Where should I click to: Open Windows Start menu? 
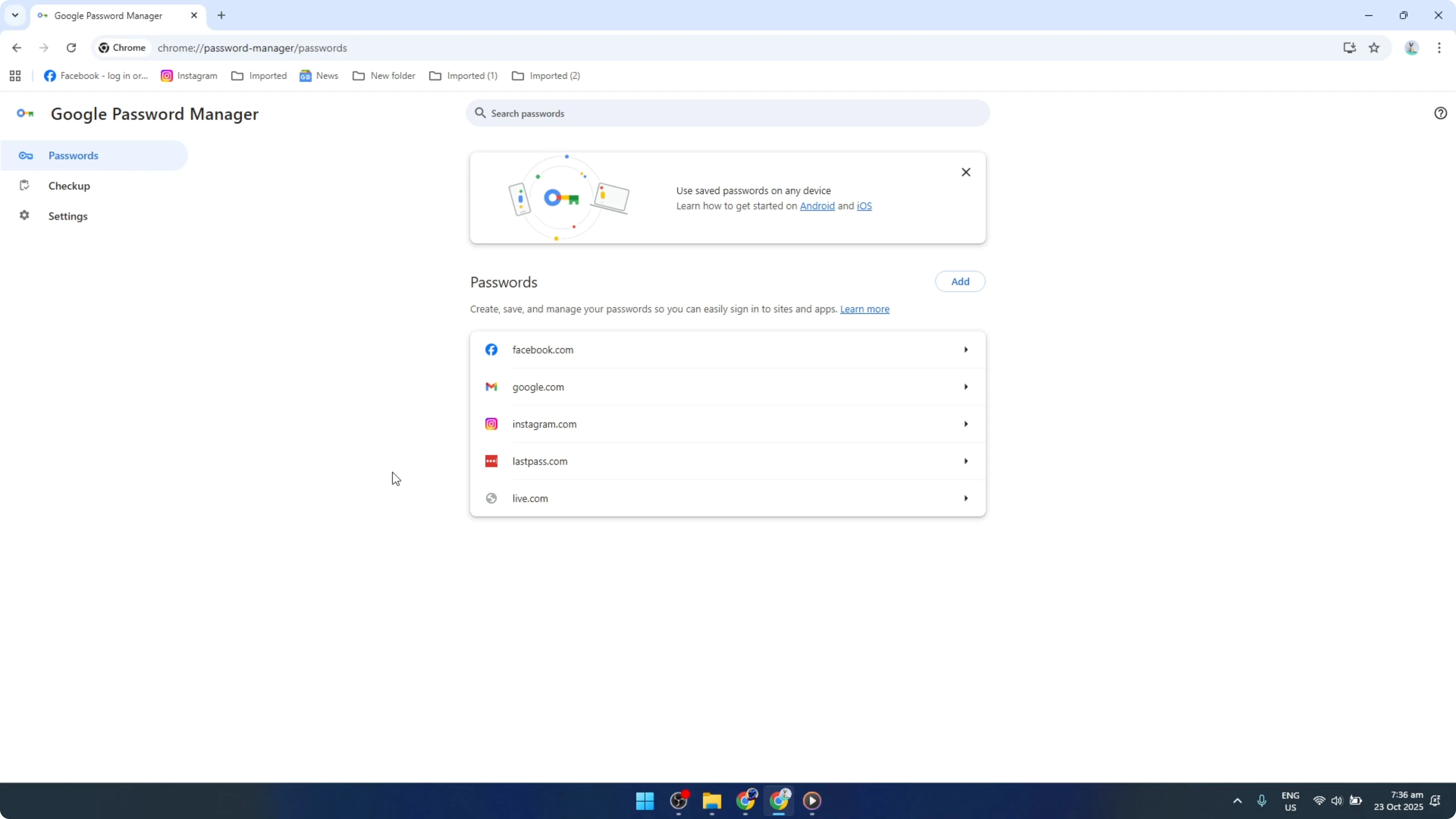click(645, 800)
